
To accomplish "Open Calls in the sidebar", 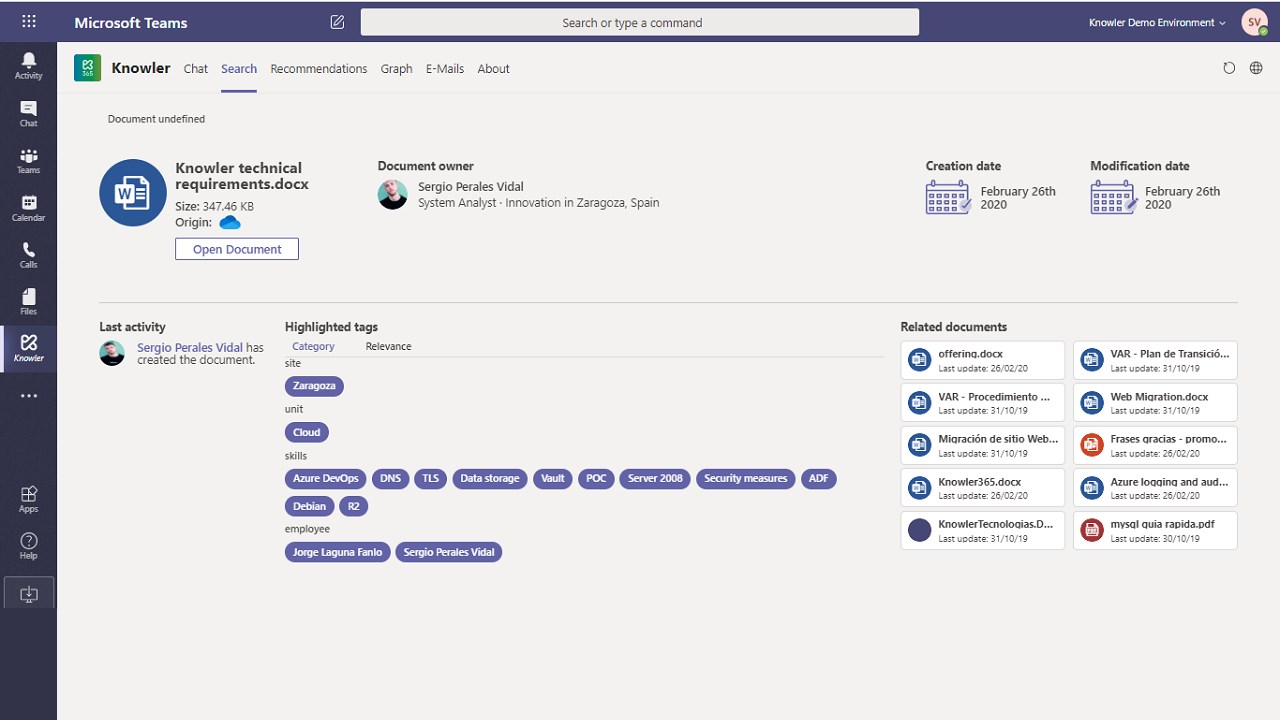I will point(28,255).
